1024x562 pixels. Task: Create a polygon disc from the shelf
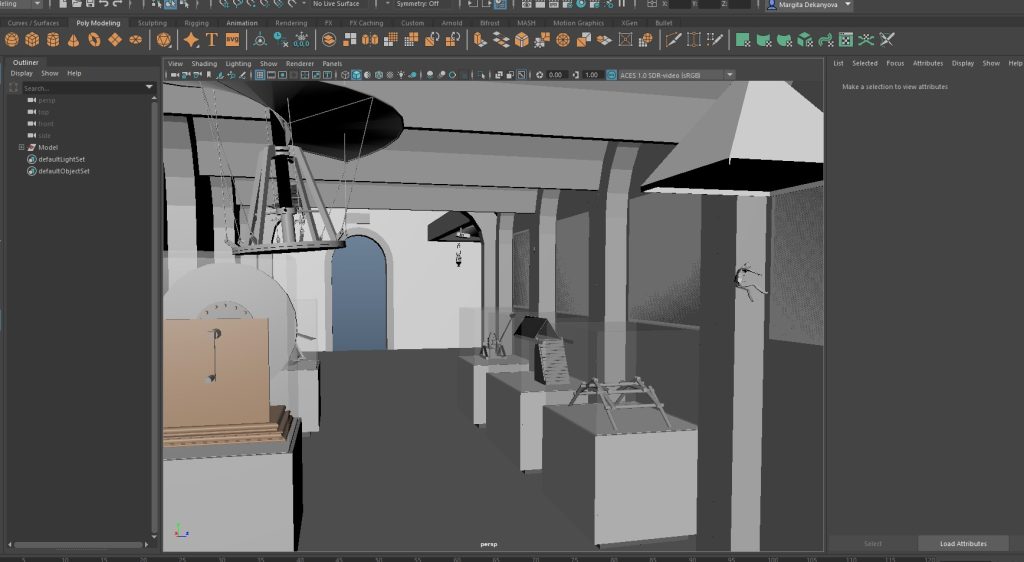135,40
